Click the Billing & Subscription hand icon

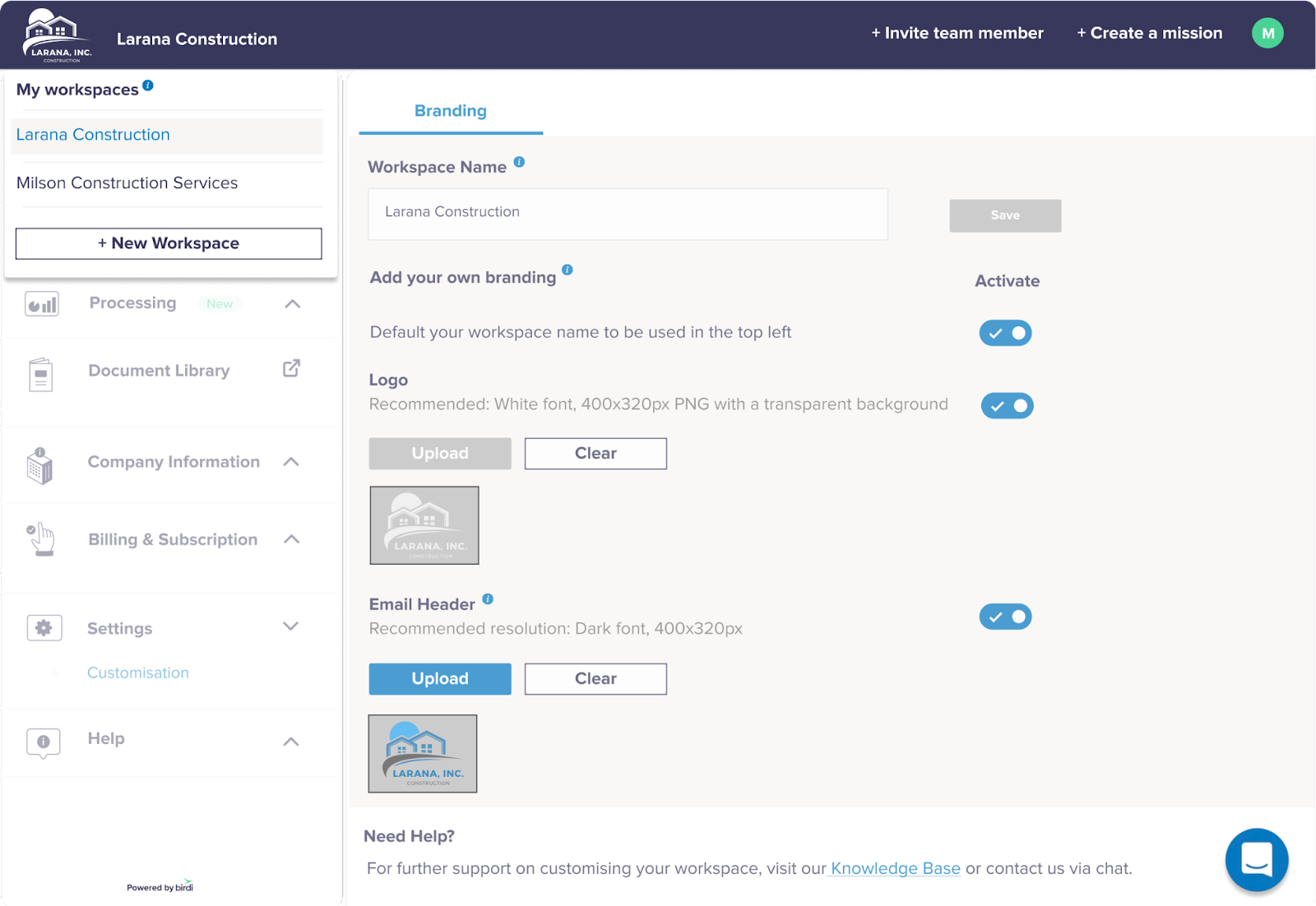tap(41, 539)
